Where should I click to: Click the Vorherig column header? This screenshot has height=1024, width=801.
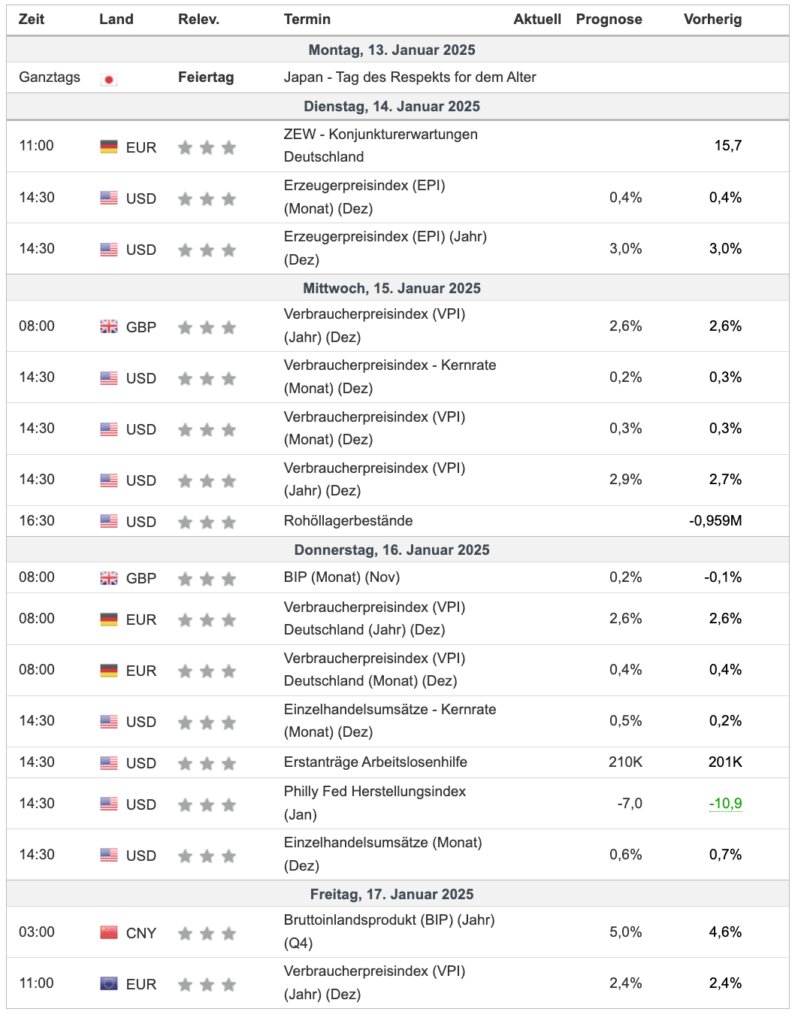pyautogui.click(x=712, y=20)
